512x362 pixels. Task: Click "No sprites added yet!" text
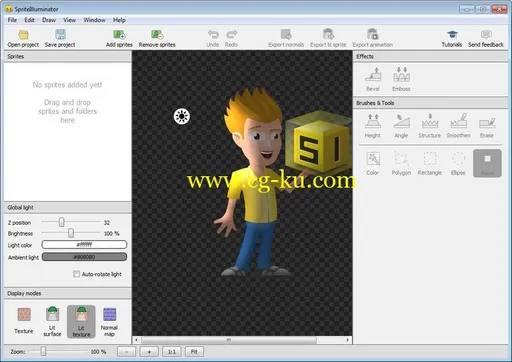[67, 85]
